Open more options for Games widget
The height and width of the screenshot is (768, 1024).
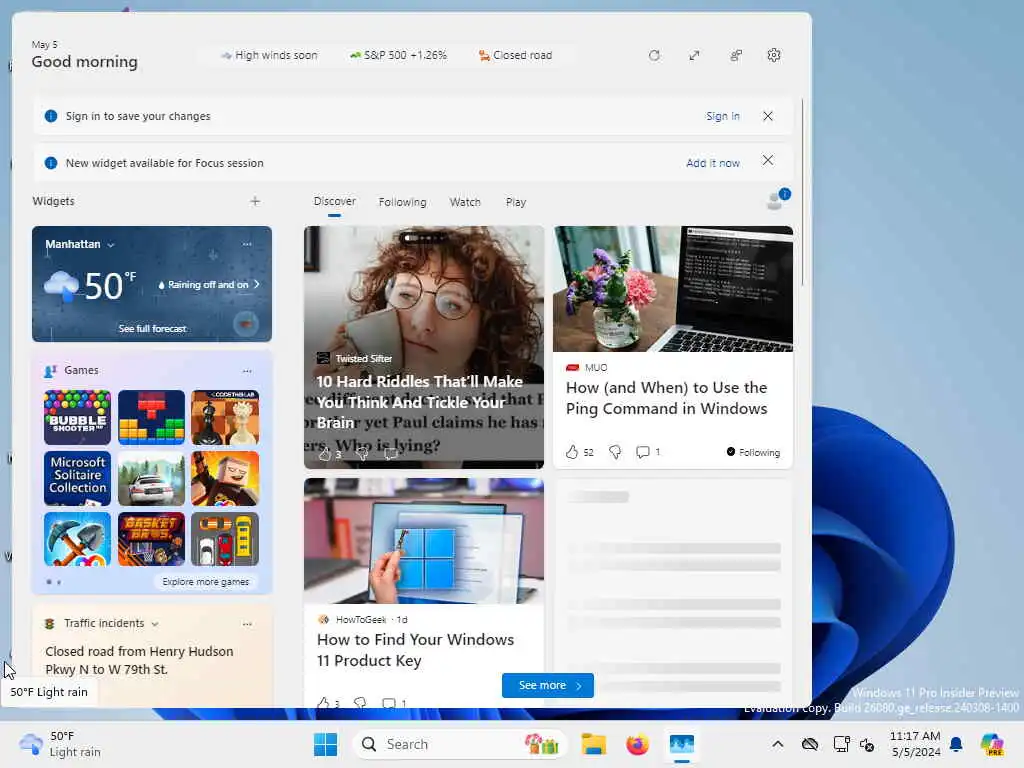[247, 371]
